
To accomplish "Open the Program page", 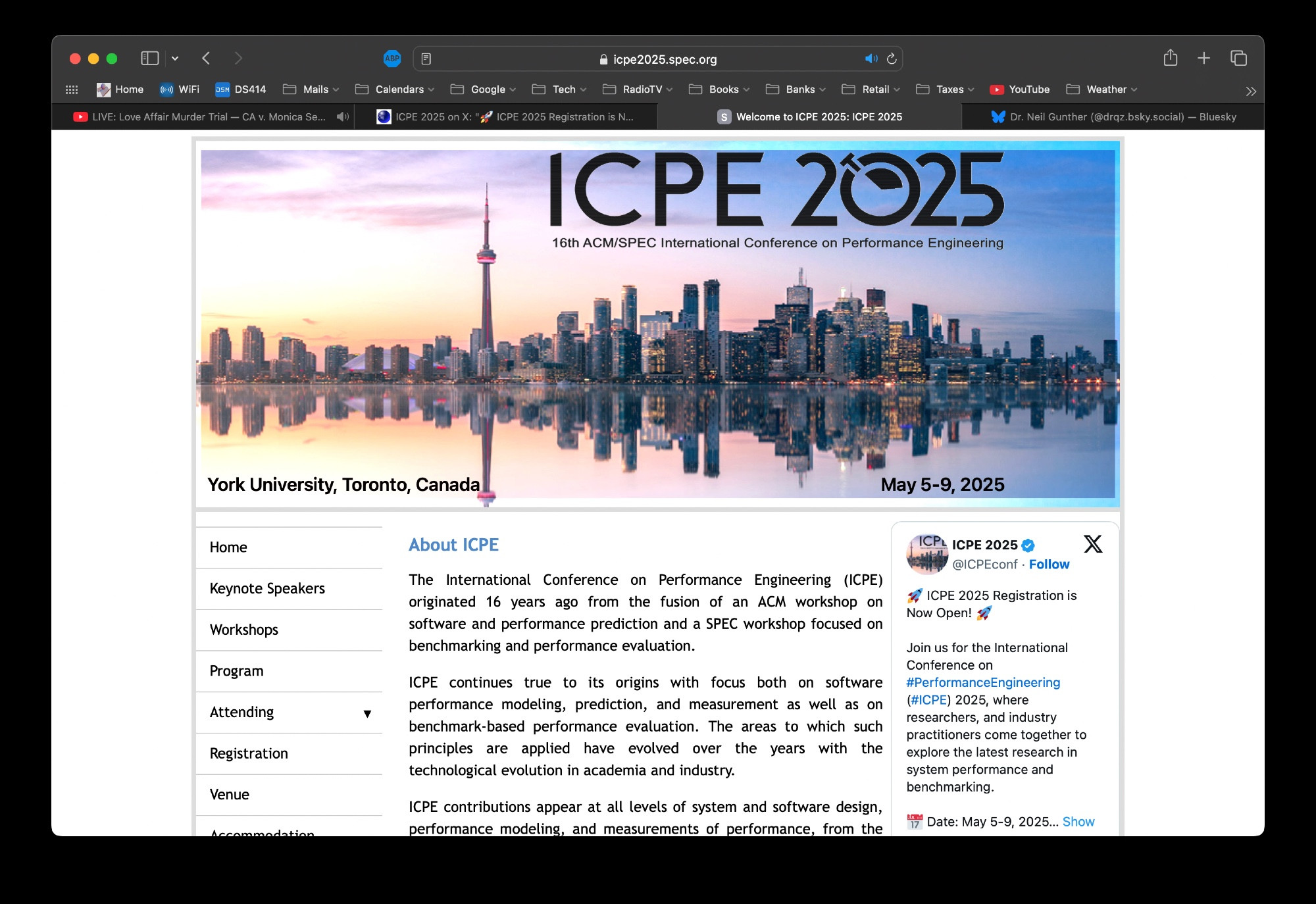I will click(289, 671).
